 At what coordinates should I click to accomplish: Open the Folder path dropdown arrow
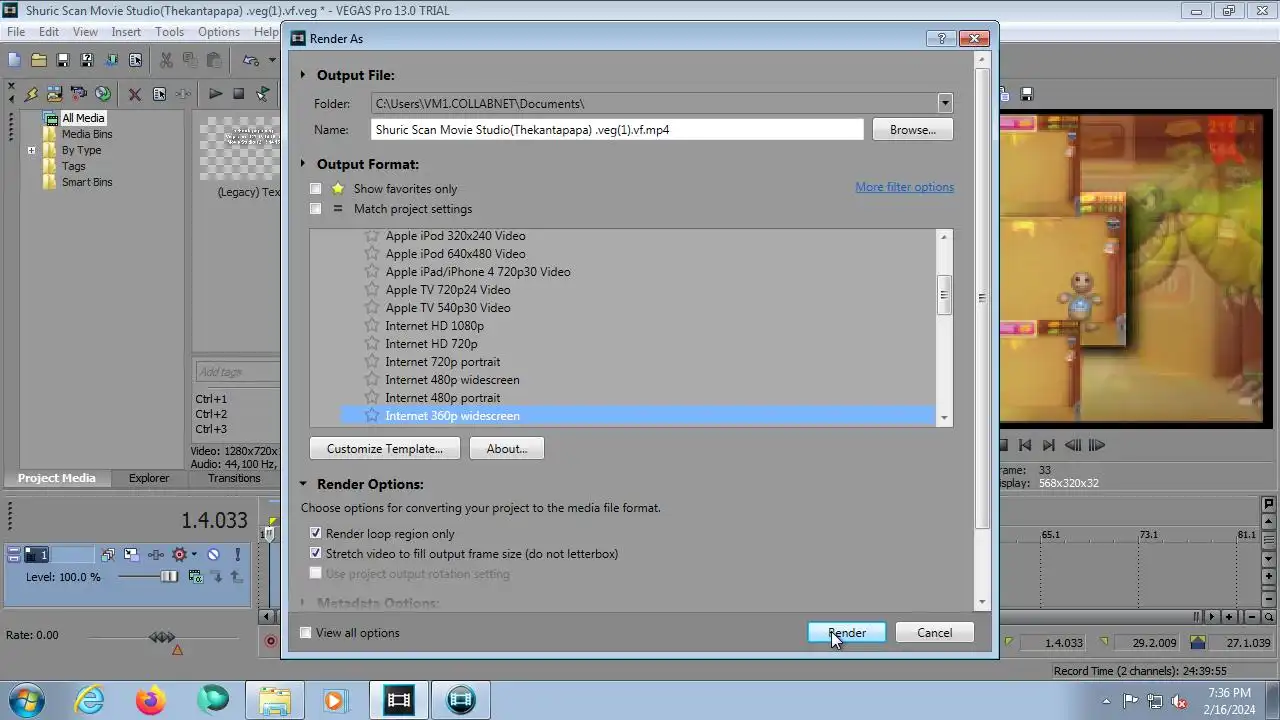(944, 103)
